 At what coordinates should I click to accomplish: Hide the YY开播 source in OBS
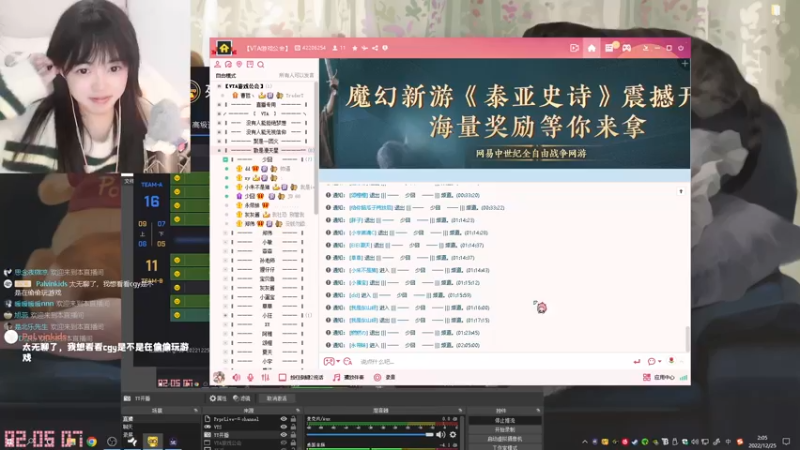click(284, 435)
